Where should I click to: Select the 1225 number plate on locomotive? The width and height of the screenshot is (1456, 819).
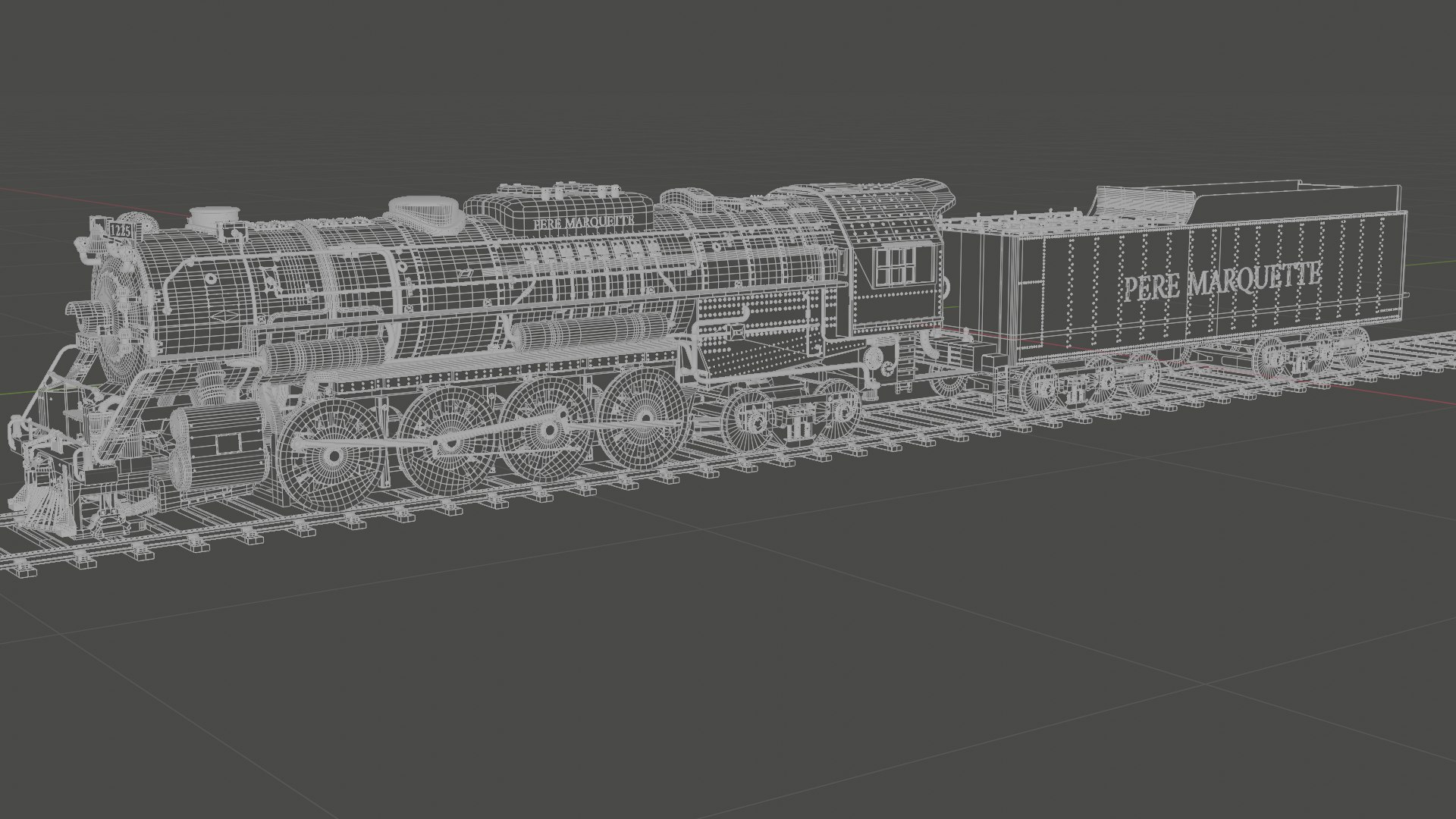coord(120,230)
